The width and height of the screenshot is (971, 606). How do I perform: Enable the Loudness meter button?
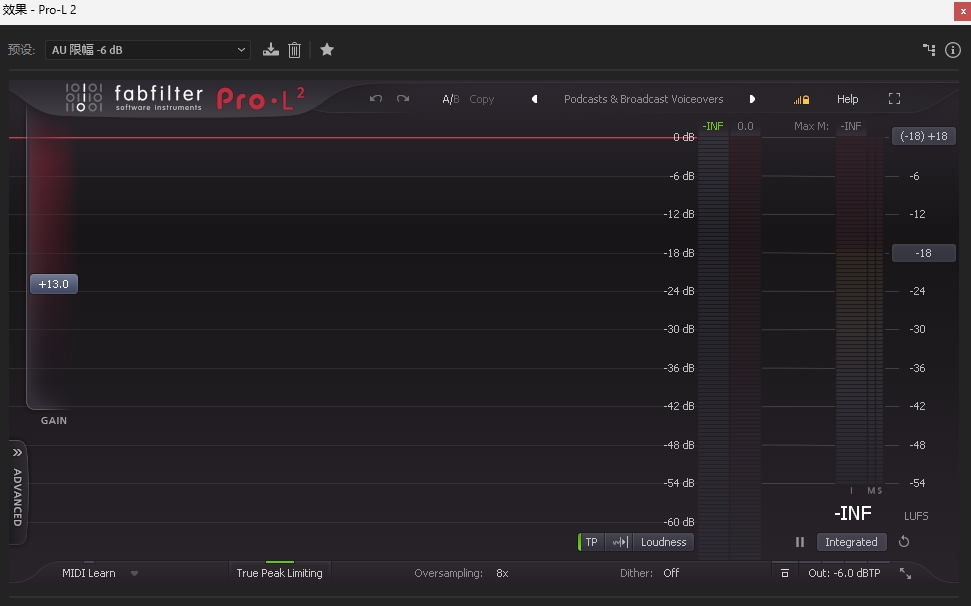(663, 542)
